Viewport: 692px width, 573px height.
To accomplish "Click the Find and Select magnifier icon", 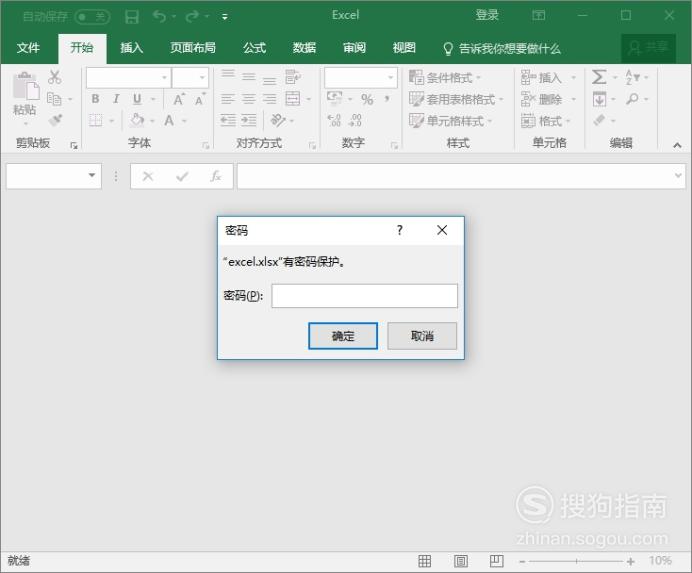I will click(632, 99).
